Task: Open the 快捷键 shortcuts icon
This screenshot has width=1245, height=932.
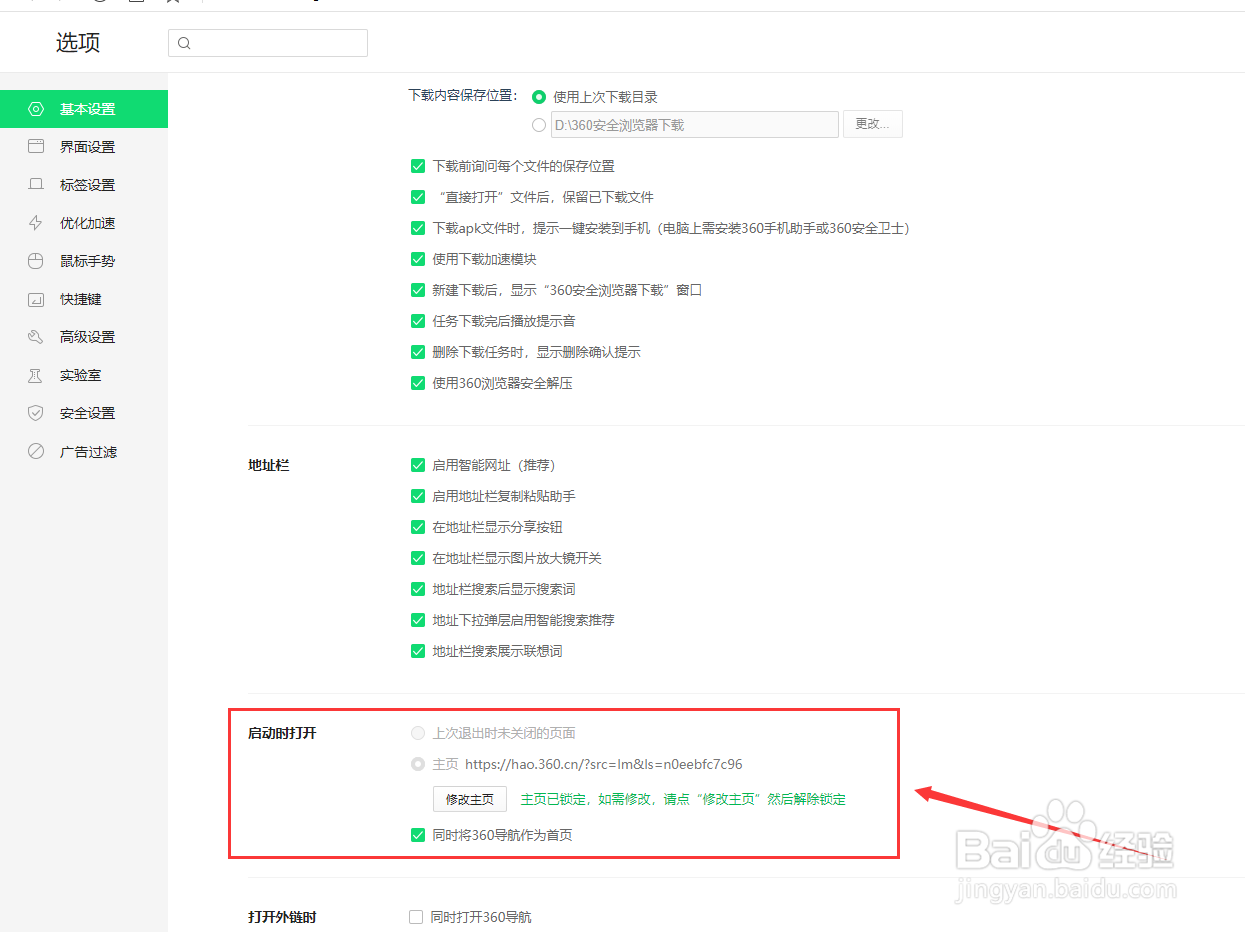Action: pyautogui.click(x=36, y=298)
